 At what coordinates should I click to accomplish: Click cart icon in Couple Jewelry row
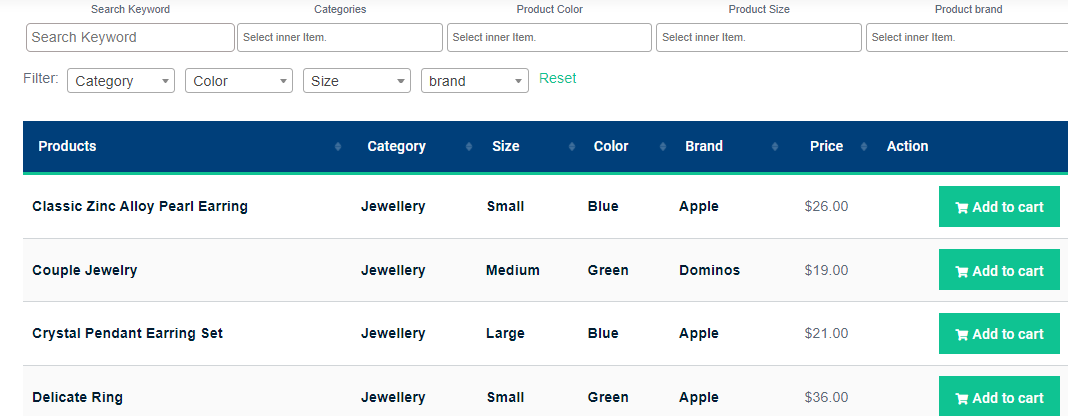coord(962,272)
